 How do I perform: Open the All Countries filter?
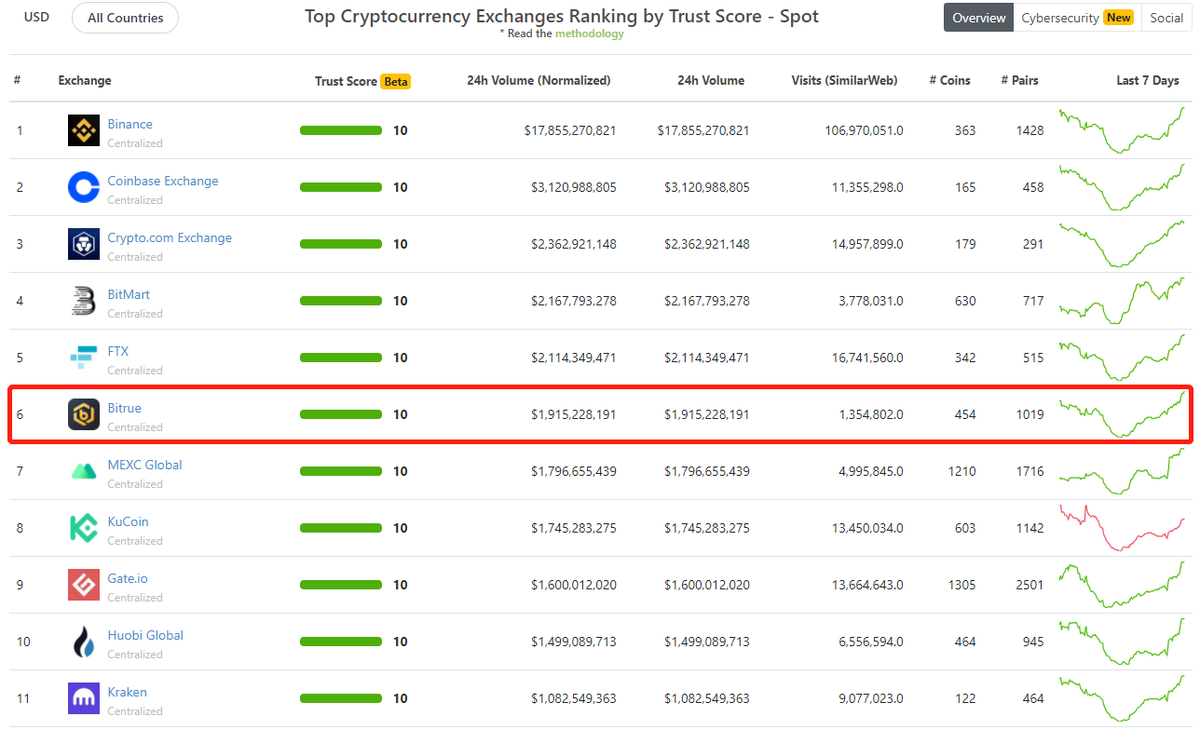coord(125,18)
